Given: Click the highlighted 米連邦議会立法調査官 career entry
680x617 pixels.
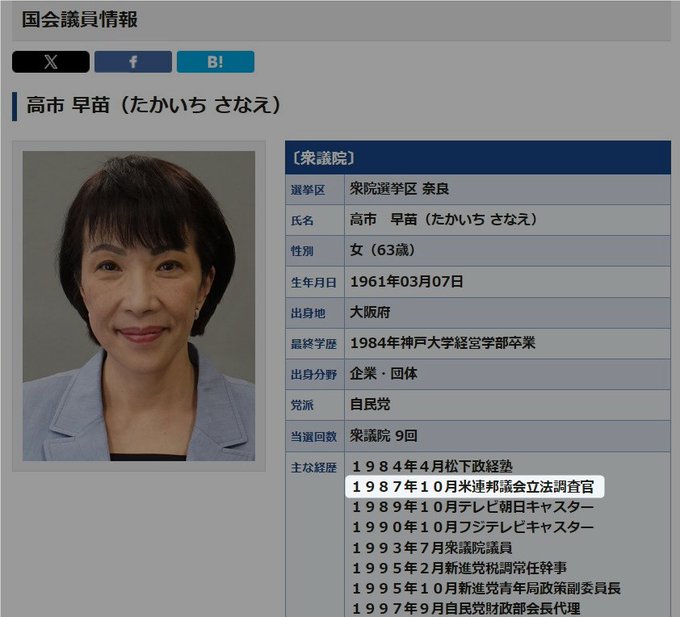Looking at the screenshot, I should coord(473,487).
